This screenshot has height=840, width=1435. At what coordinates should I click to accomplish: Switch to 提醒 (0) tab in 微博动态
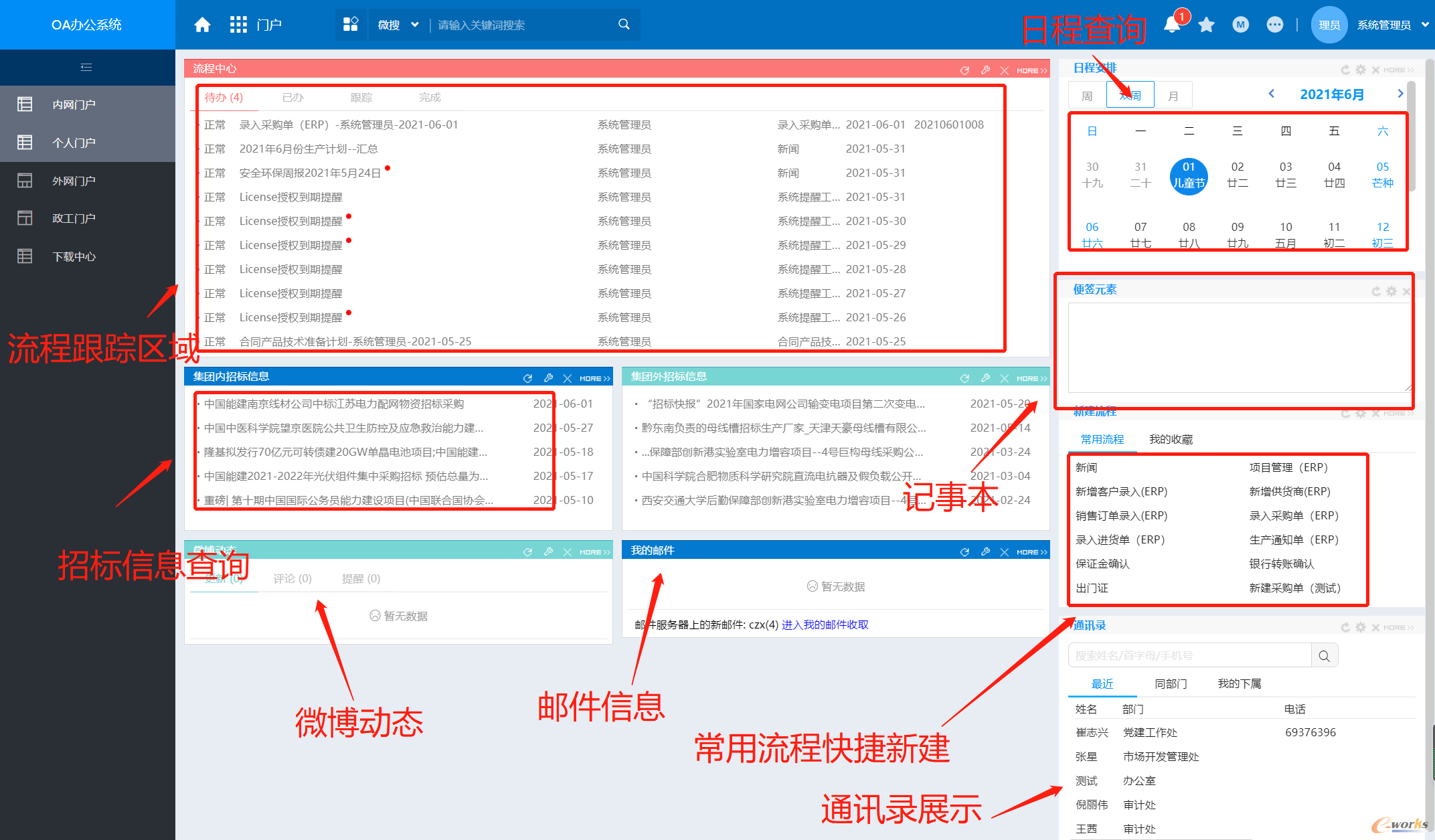[361, 579]
